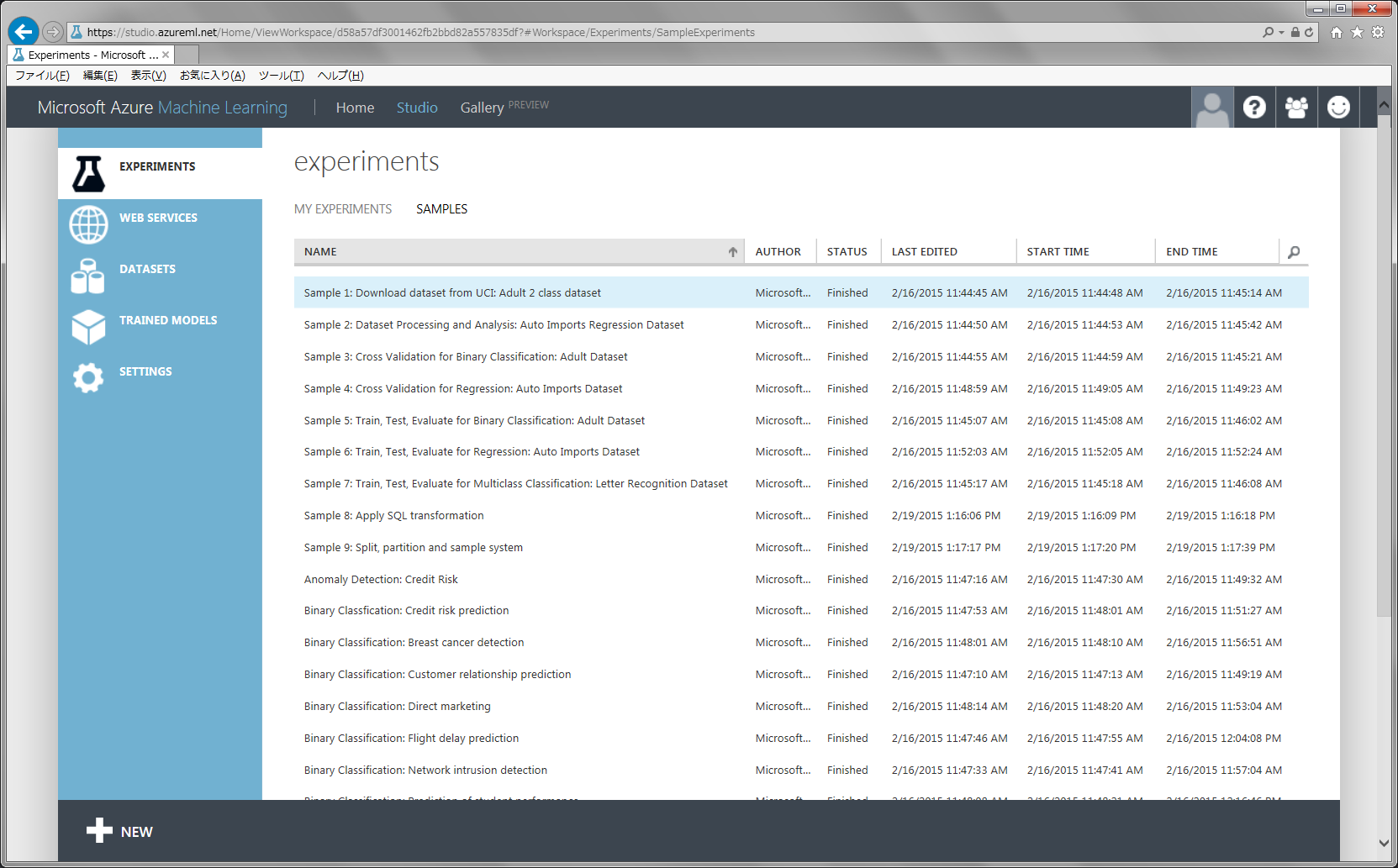This screenshot has width=1398, height=868.
Task: Select Sample 8: Apply SQL transformation row
Action: pyautogui.click(x=393, y=516)
